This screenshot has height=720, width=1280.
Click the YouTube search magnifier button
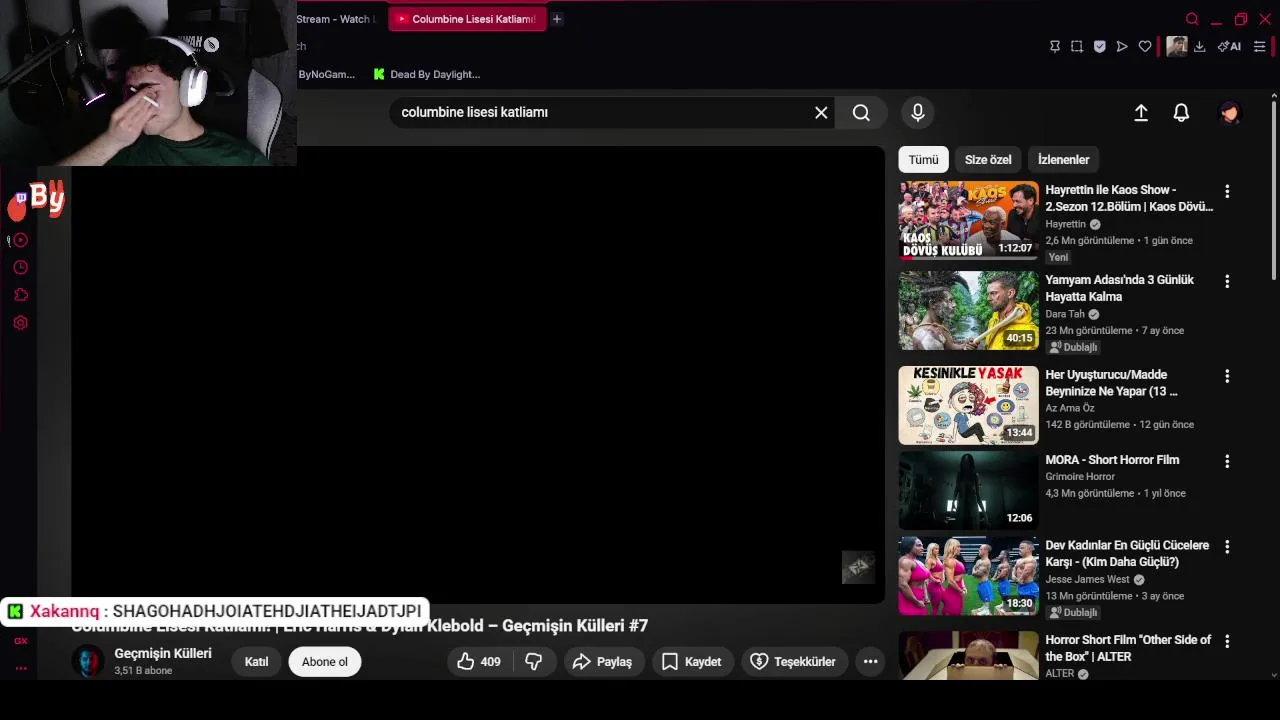point(861,113)
